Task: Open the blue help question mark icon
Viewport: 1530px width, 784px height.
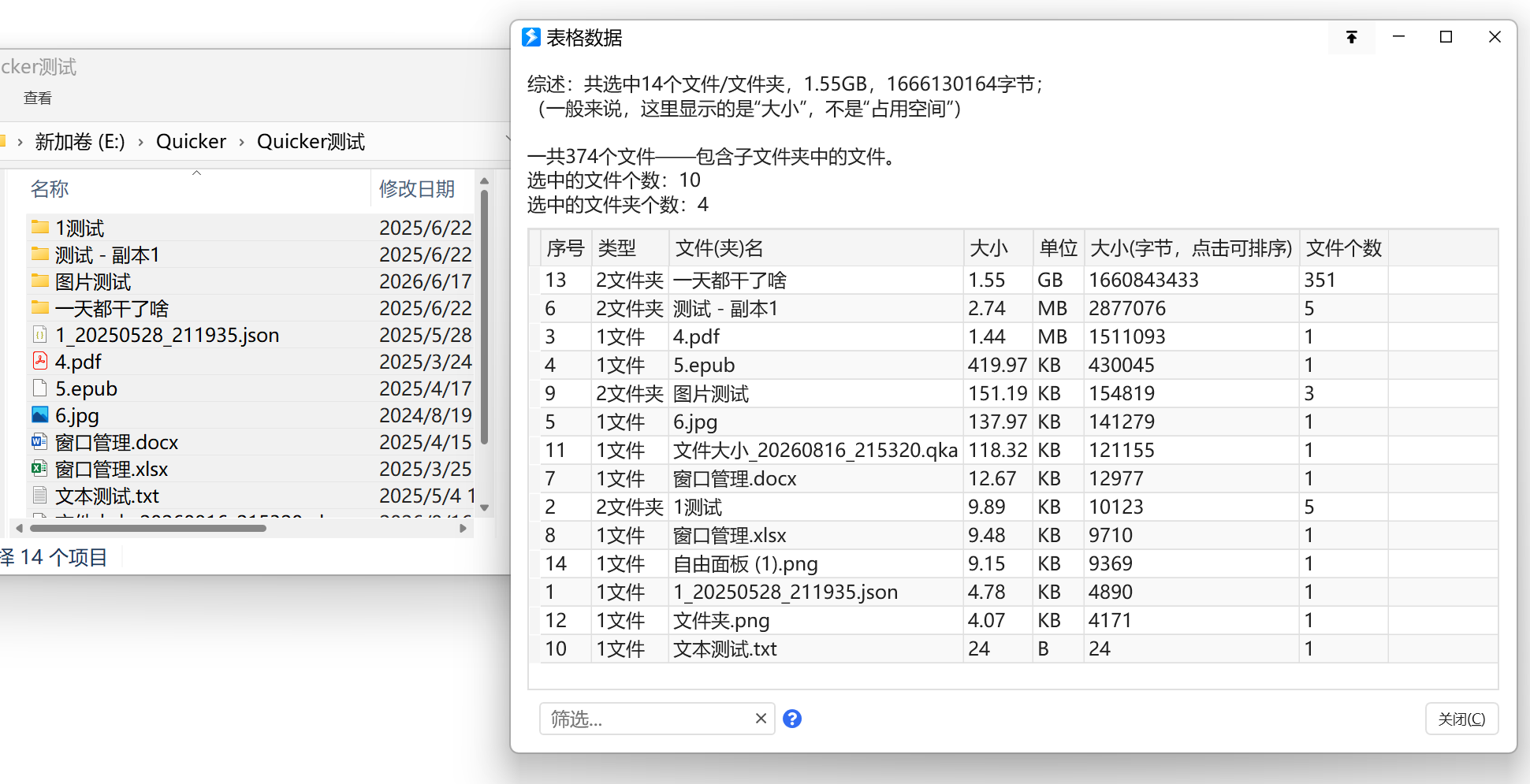Action: pyautogui.click(x=792, y=719)
